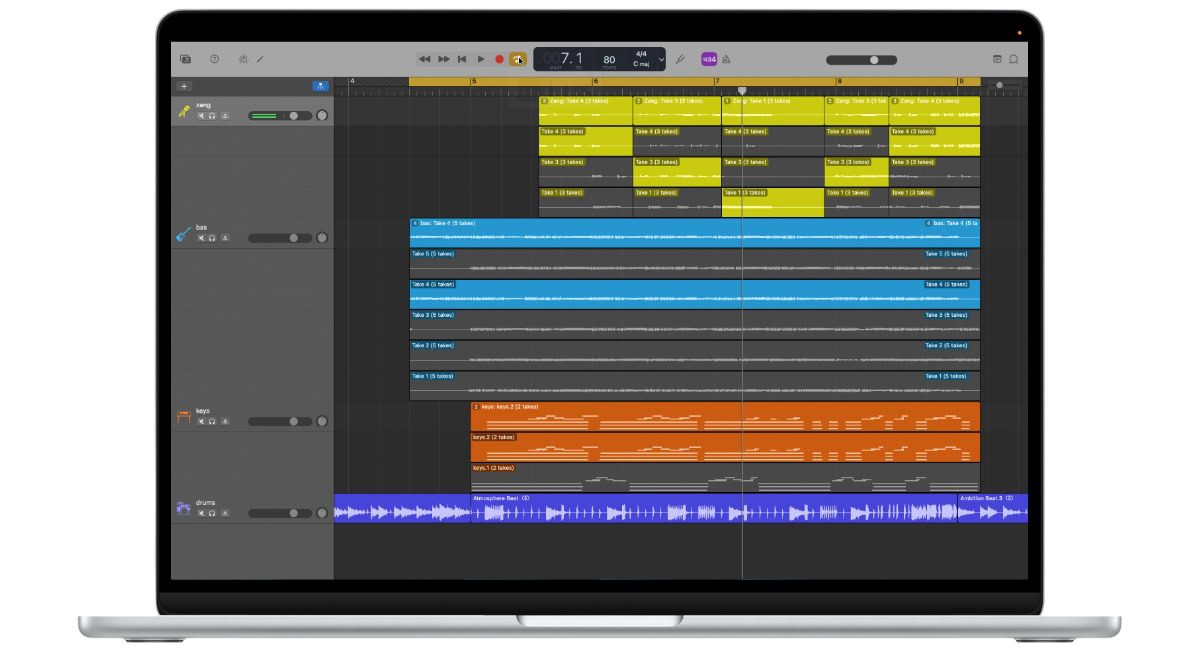Screen dimensions: 1200x650
Task: Add a new track with plus button
Action: [x=184, y=86]
